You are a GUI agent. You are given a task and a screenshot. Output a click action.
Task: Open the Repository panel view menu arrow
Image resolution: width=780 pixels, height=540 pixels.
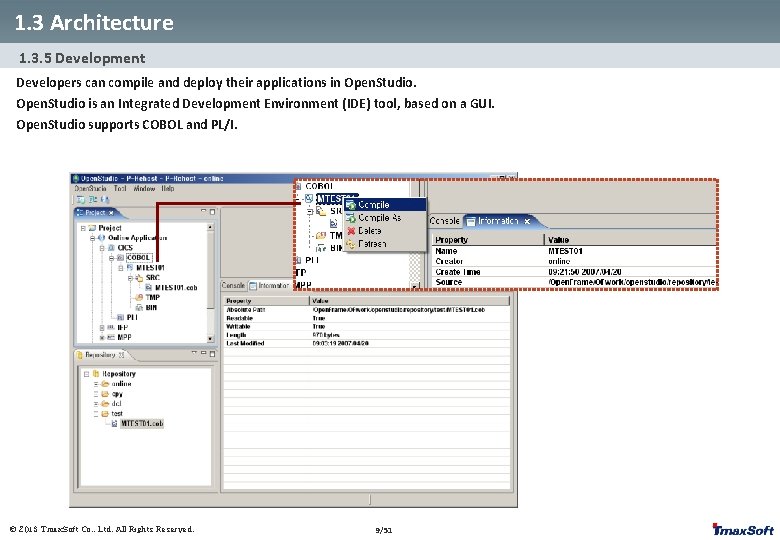point(195,354)
